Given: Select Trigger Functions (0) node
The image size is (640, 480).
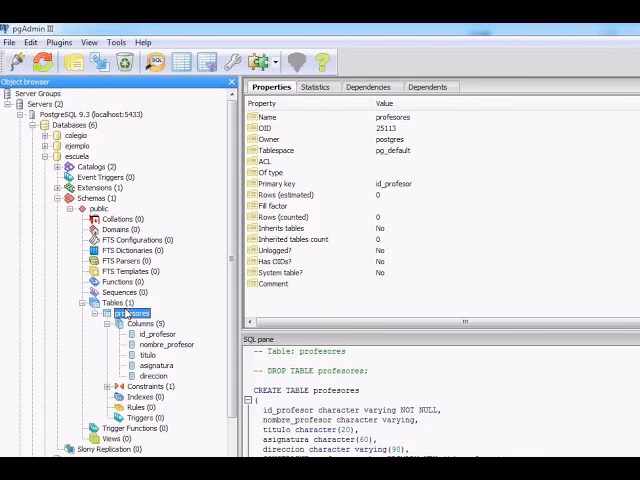Looking at the screenshot, I should point(135,428).
